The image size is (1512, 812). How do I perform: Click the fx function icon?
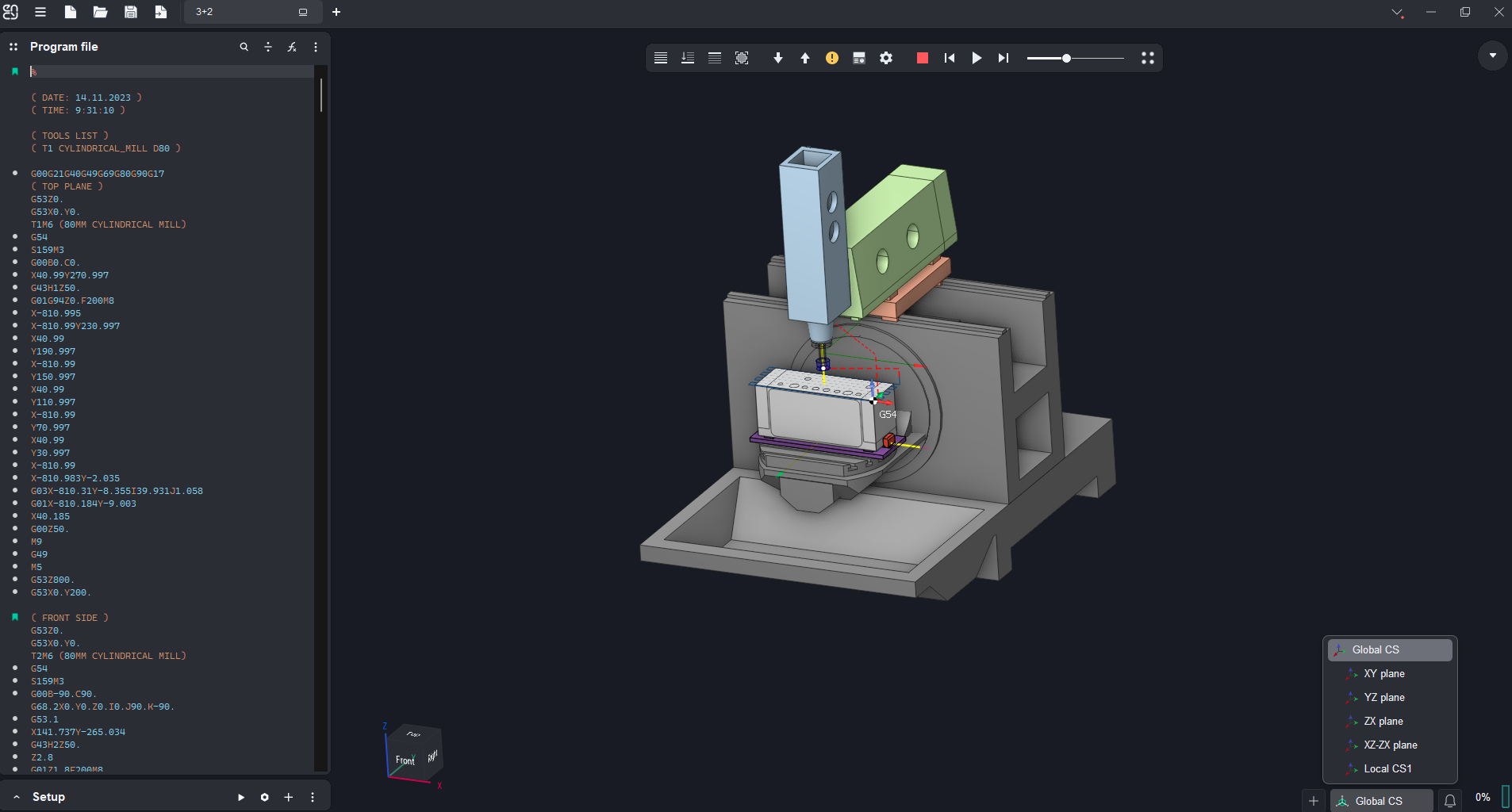point(292,47)
